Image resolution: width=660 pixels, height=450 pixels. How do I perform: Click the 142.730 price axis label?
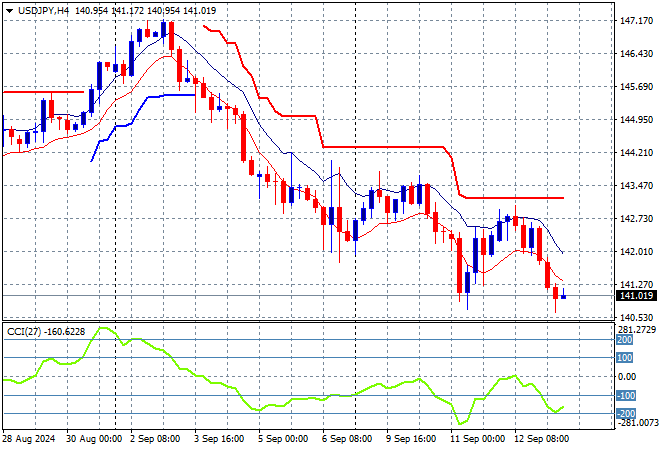coord(637,219)
